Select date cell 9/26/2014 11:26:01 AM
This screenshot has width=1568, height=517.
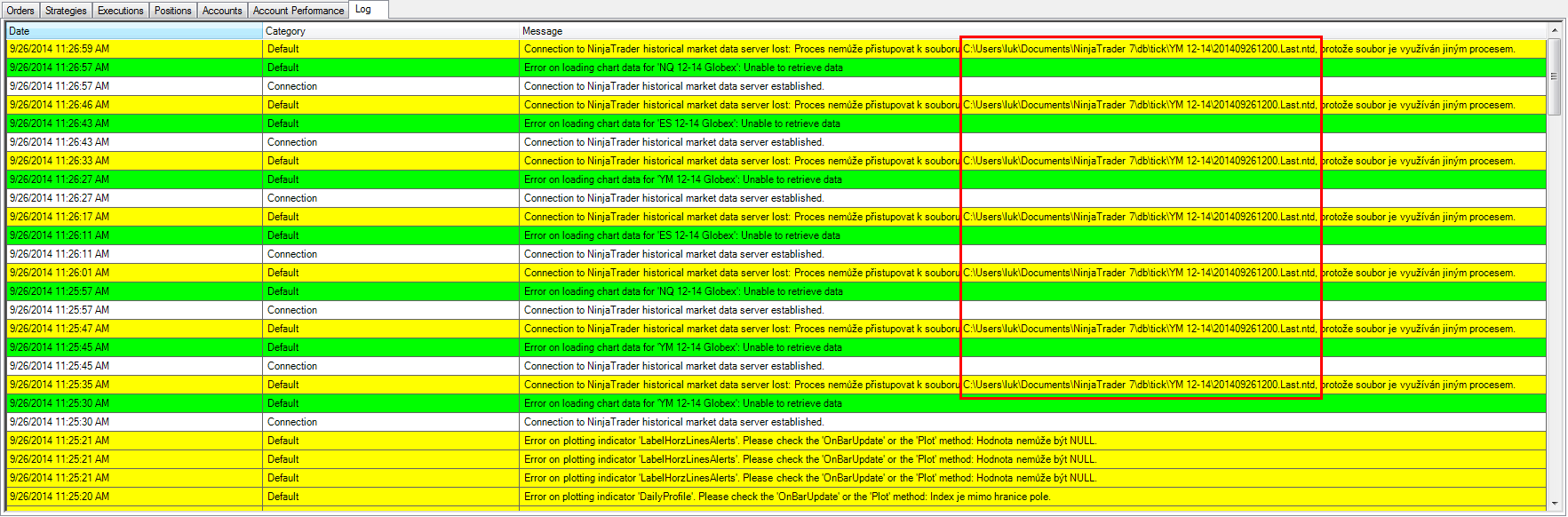134,273
